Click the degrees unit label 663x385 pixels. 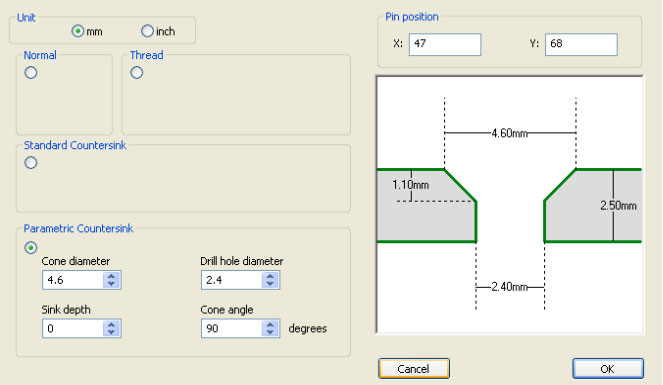[x=307, y=329]
